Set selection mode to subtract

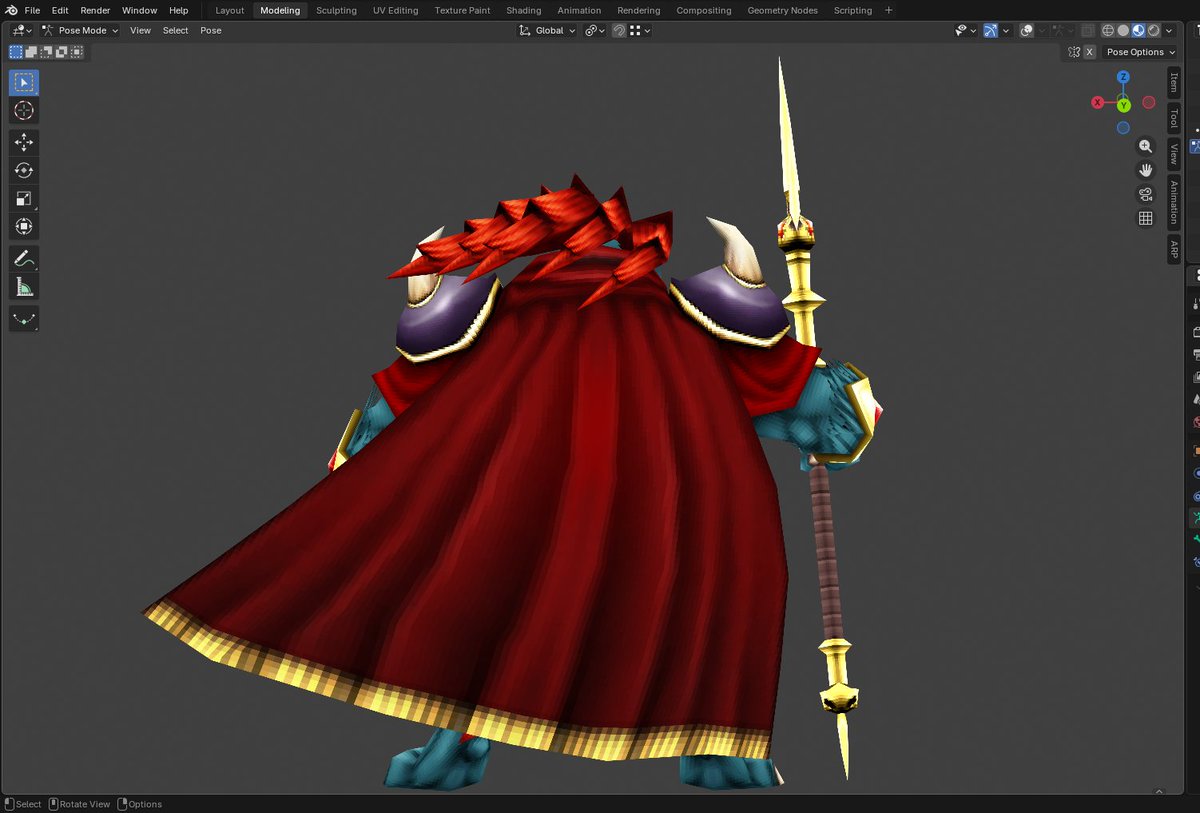point(46,51)
